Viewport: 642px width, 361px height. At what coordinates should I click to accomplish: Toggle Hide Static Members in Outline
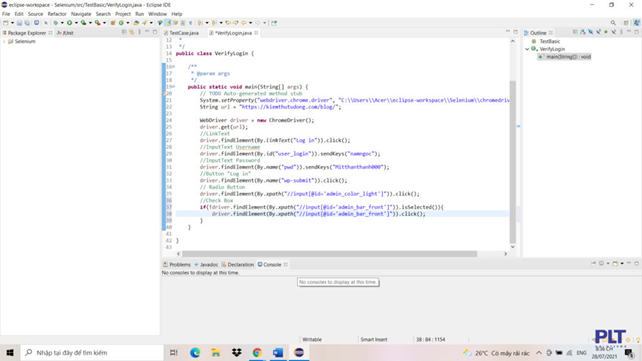pos(598,32)
